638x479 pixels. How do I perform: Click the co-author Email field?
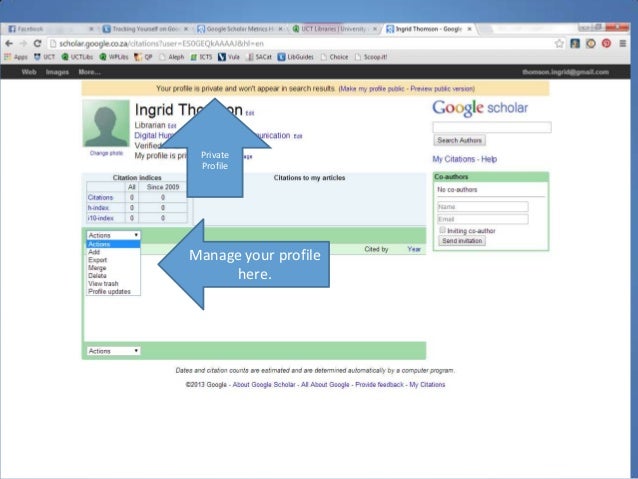(483, 219)
